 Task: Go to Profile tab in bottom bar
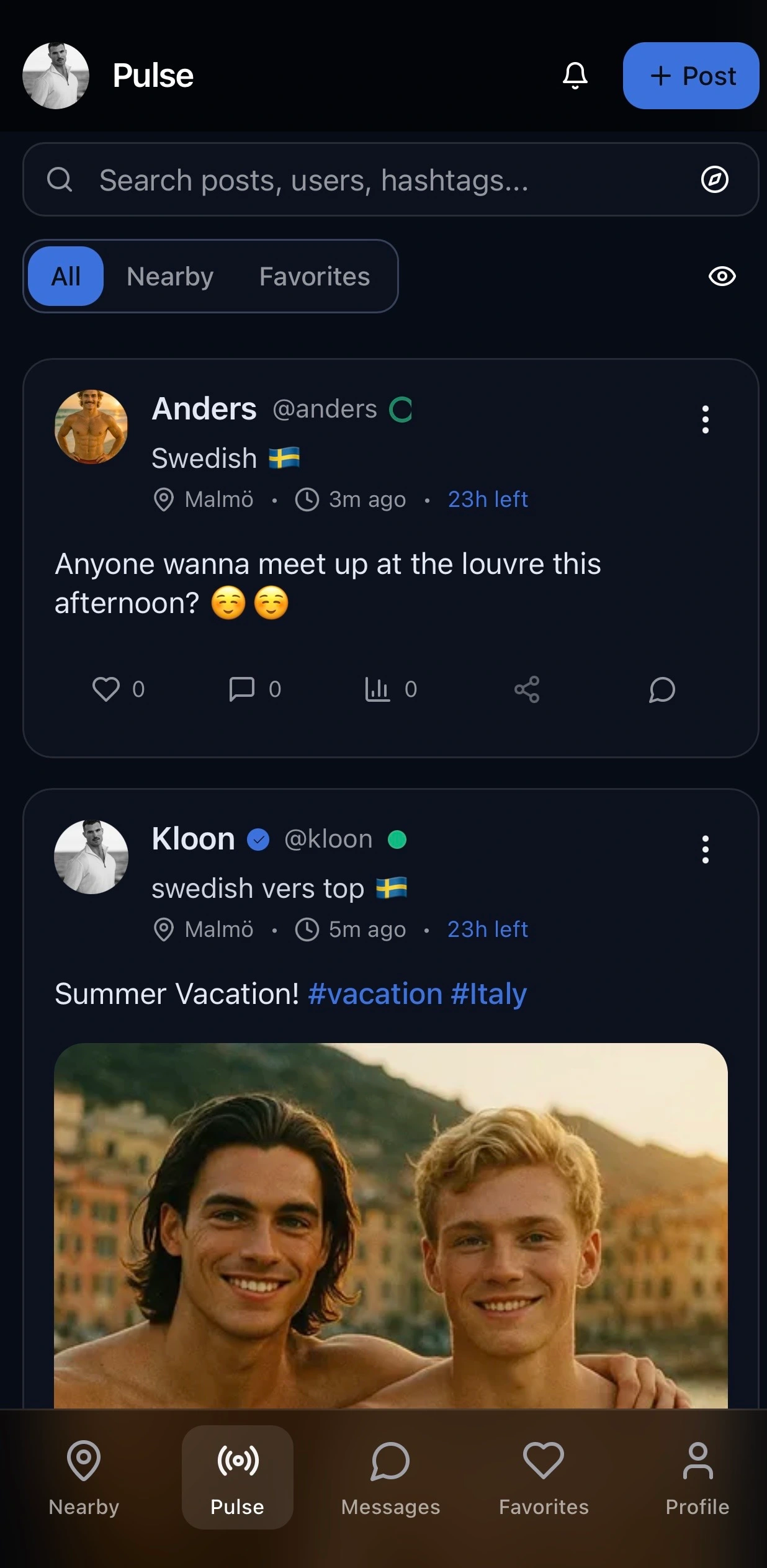697,1478
